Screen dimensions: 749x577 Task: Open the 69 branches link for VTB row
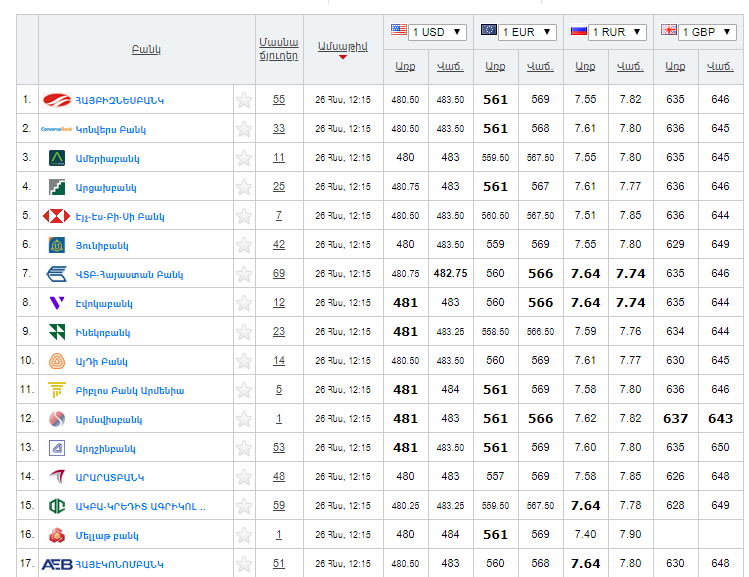point(279,273)
